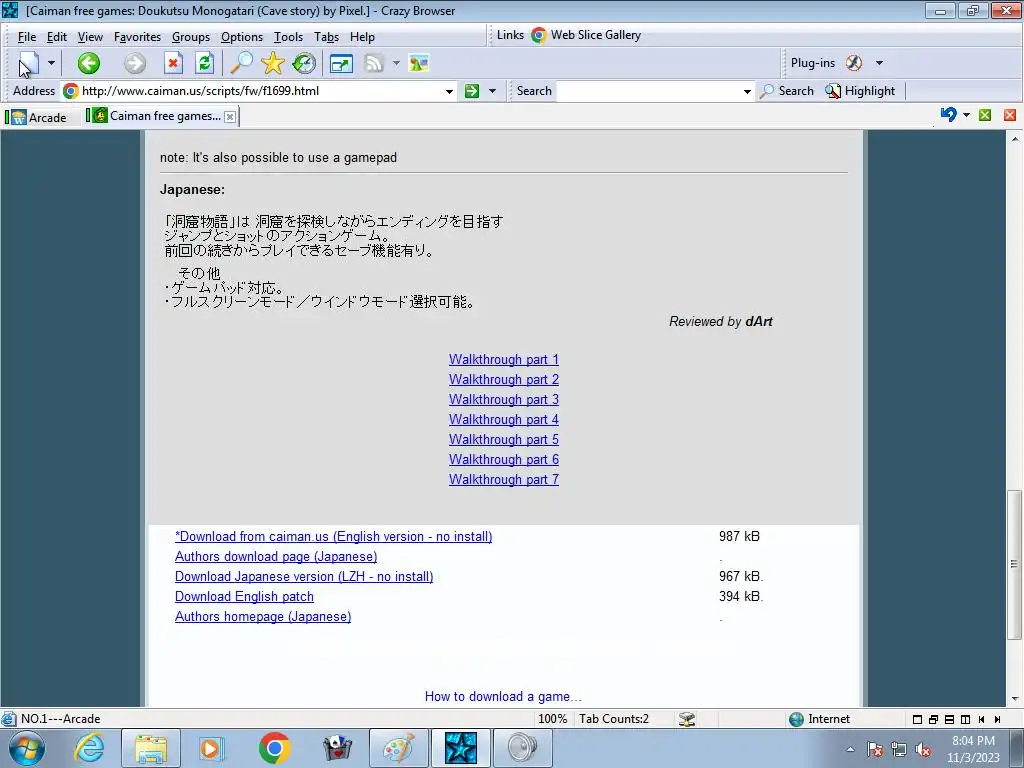The height and width of the screenshot is (768, 1024).
Task: Click the full screen window icon
Action: click(341, 63)
